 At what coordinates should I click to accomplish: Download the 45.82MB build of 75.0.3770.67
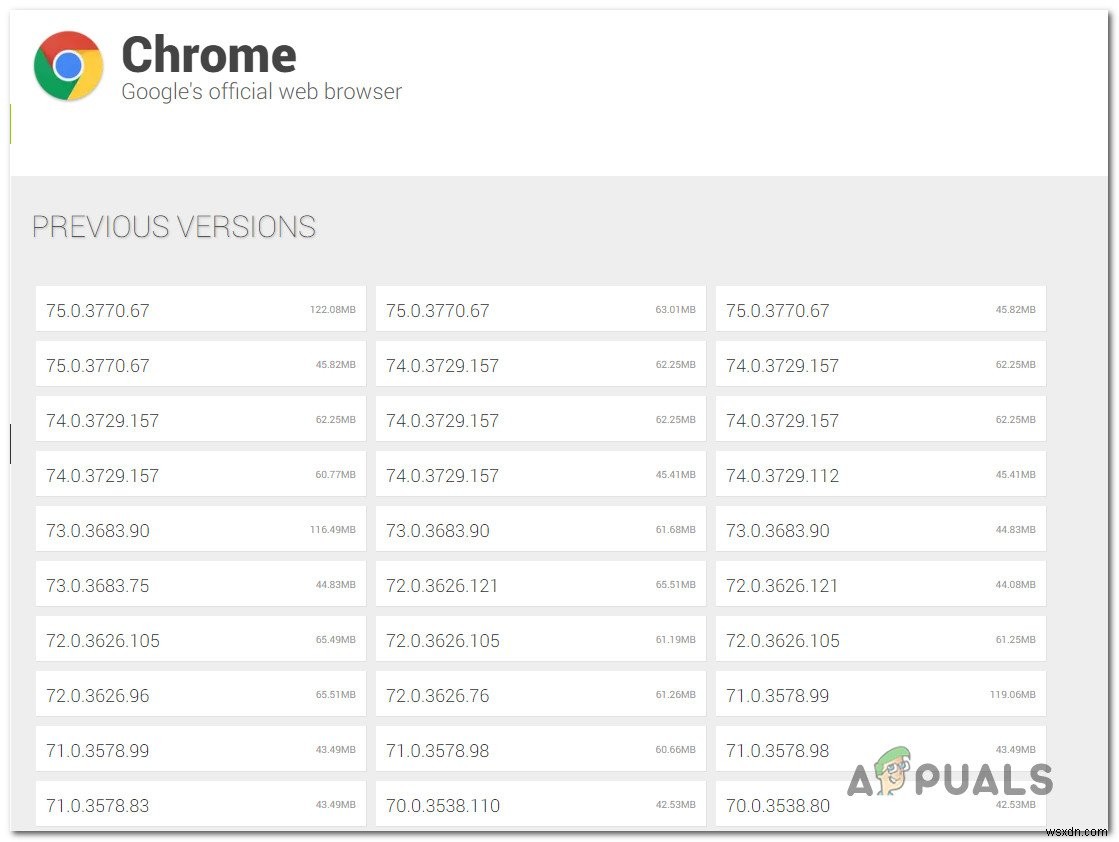click(x=880, y=309)
